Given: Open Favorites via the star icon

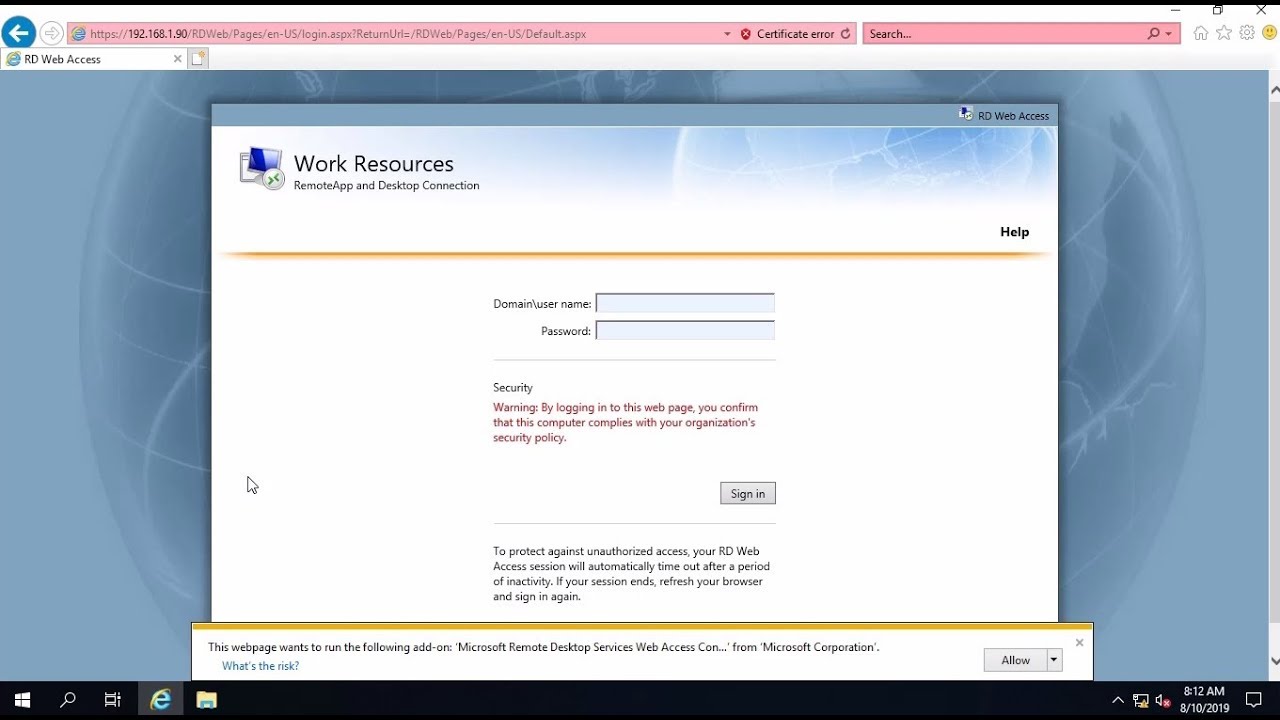Looking at the screenshot, I should 1223,33.
